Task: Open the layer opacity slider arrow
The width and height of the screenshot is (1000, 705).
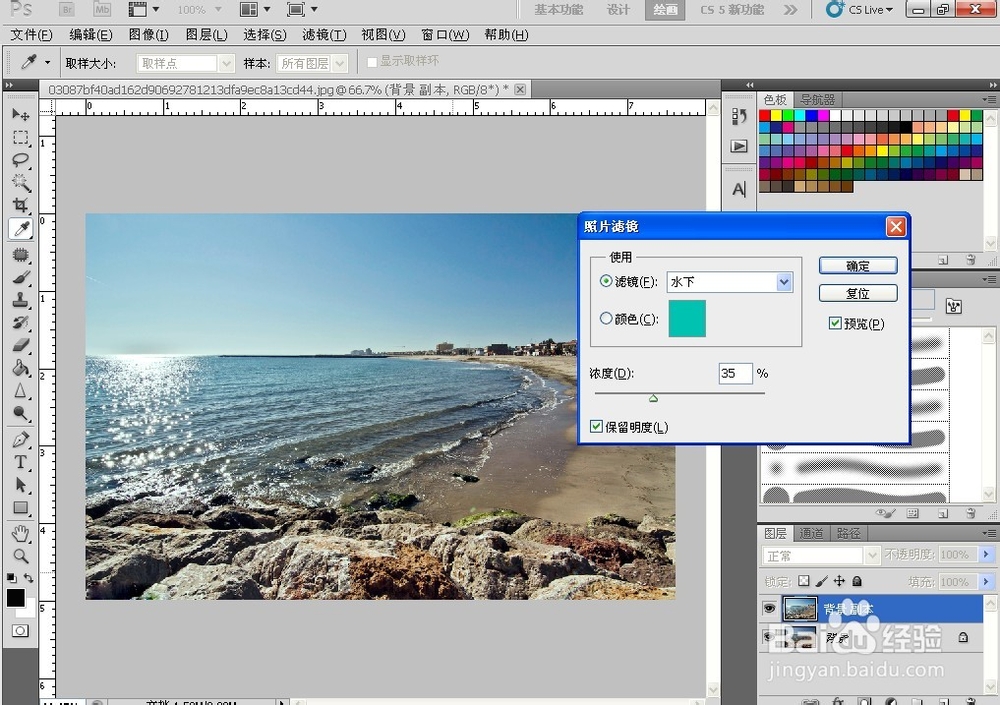Action: point(986,554)
